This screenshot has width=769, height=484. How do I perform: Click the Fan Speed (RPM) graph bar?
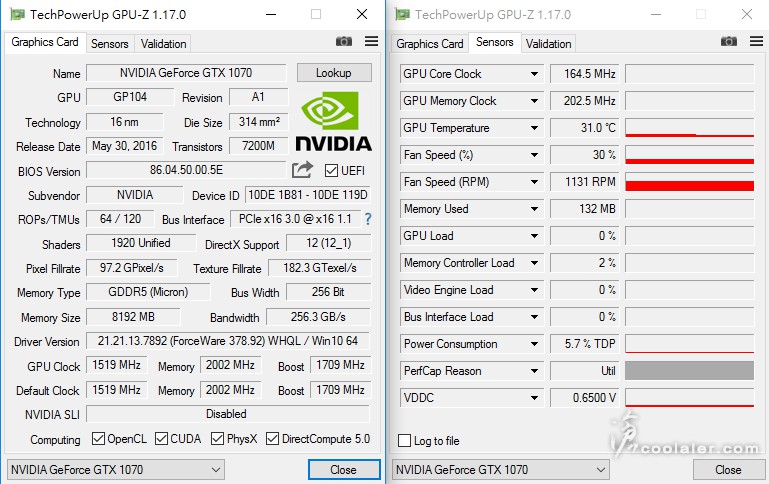click(x=690, y=182)
